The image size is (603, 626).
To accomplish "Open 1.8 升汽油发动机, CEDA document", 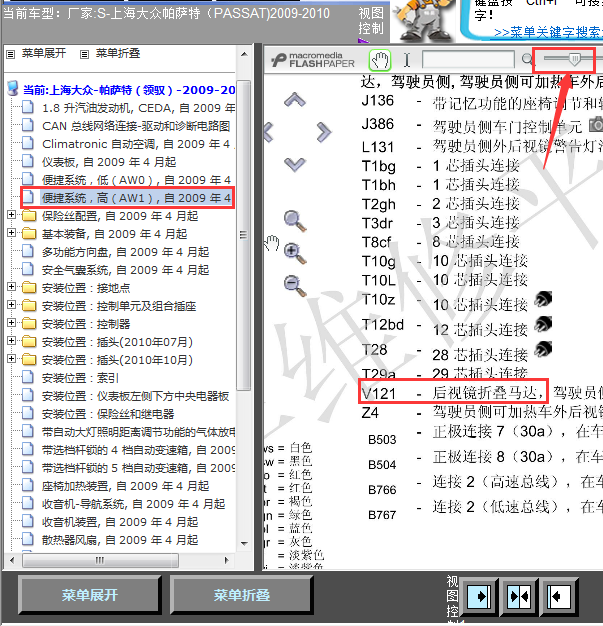I will [x=139, y=108].
